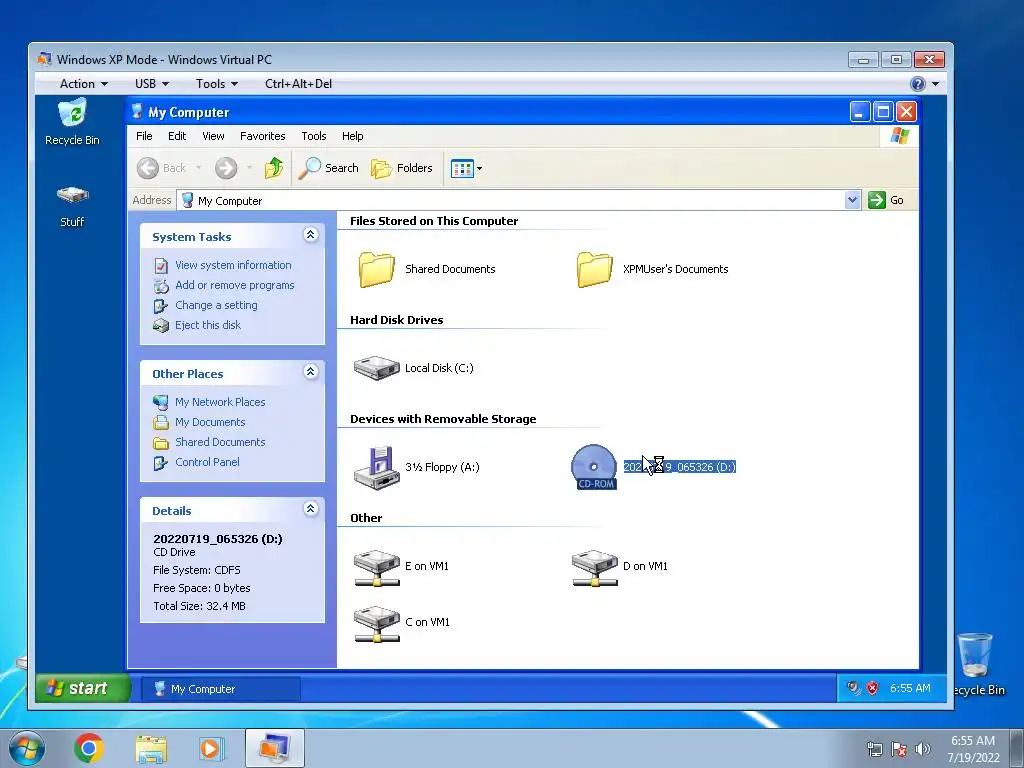Select the Shared Documents folder icon
Image resolution: width=1024 pixels, height=768 pixels.
(x=377, y=269)
